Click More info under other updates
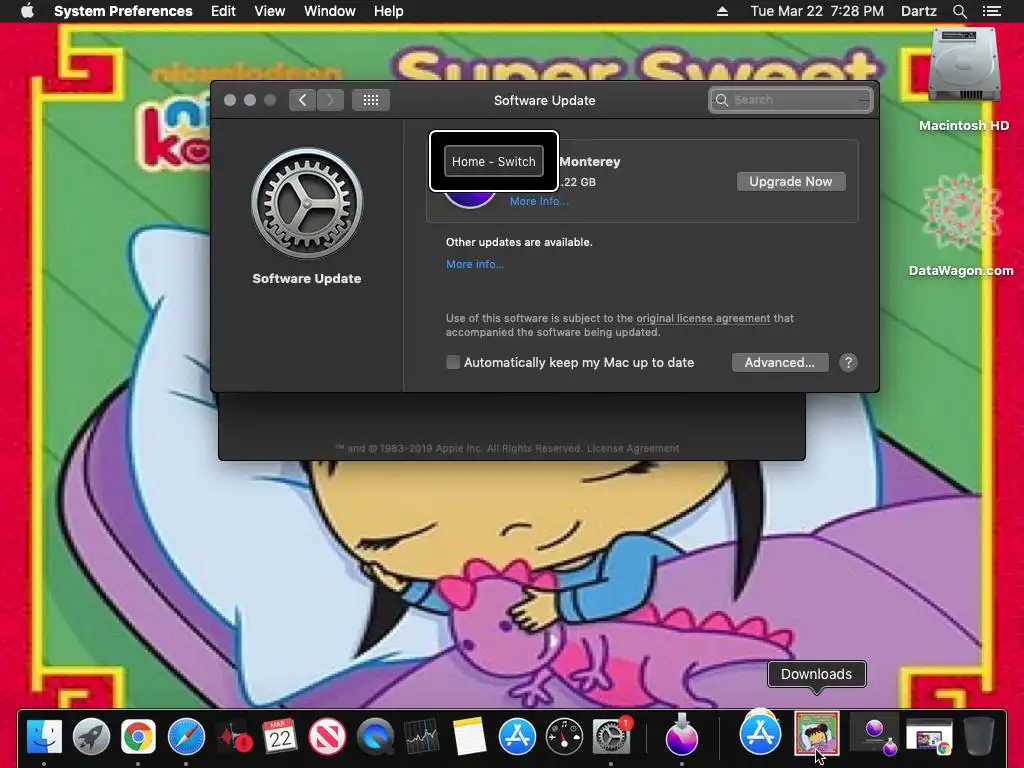Viewport: 1024px width, 768px height. tap(475, 264)
